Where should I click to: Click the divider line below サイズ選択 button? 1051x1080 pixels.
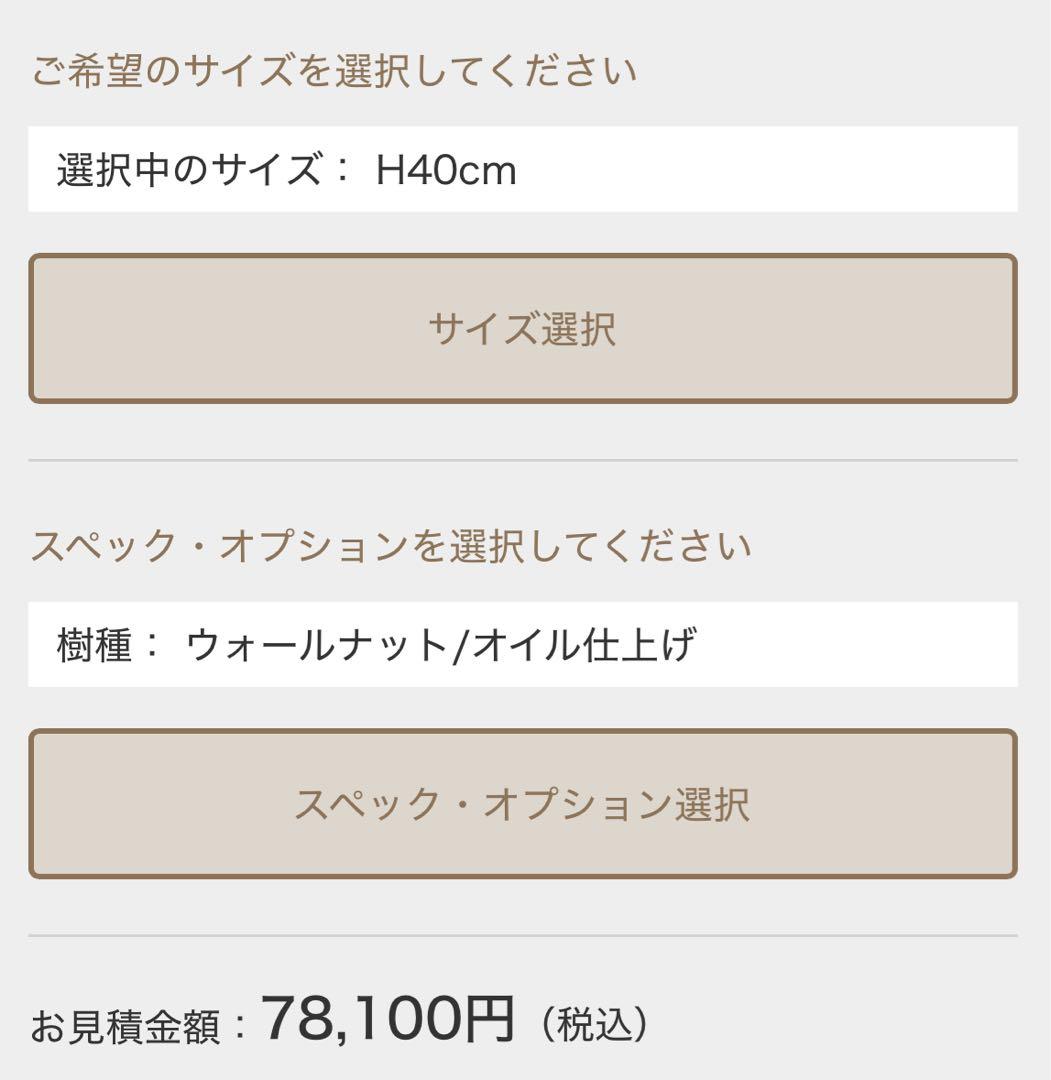[x=522, y=460]
